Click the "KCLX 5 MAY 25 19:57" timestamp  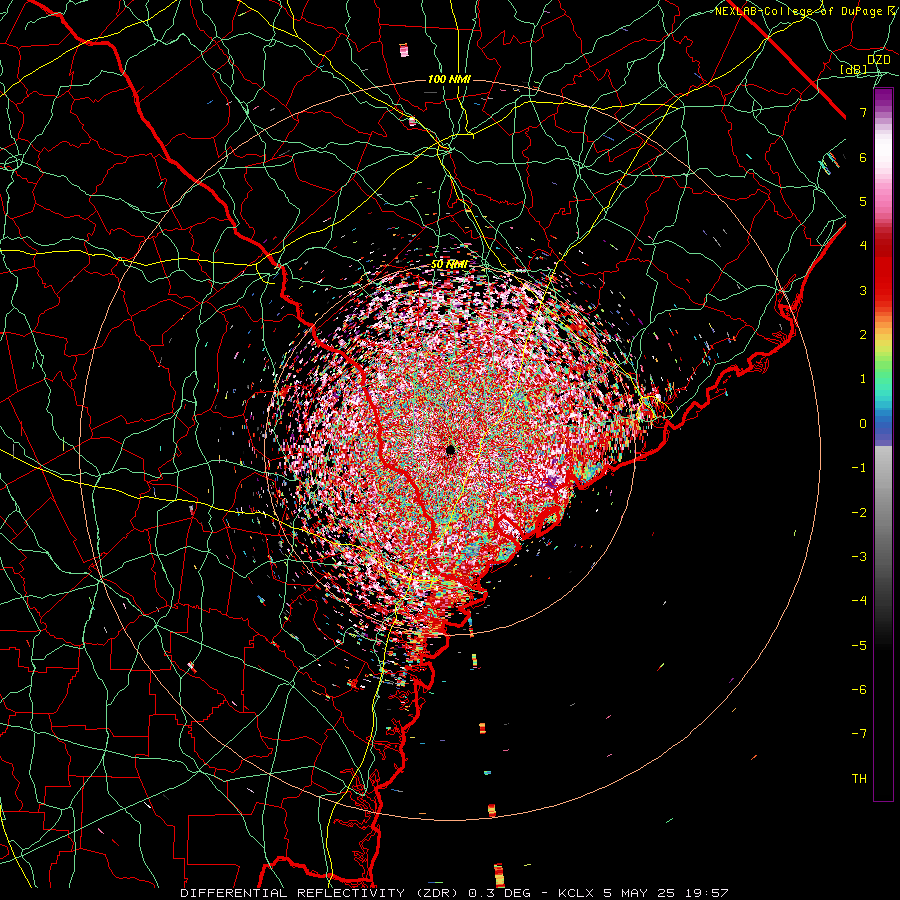(x=643, y=893)
